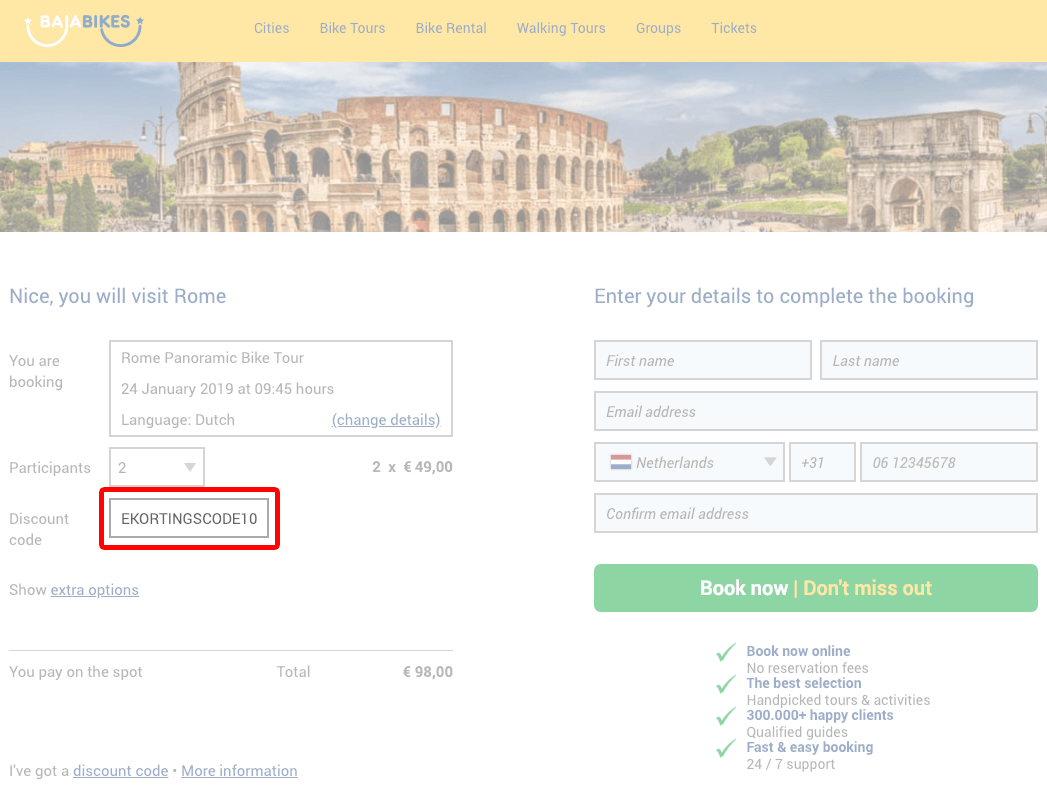
Task: Click the country selector arrow
Action: pyautogui.click(x=770, y=462)
